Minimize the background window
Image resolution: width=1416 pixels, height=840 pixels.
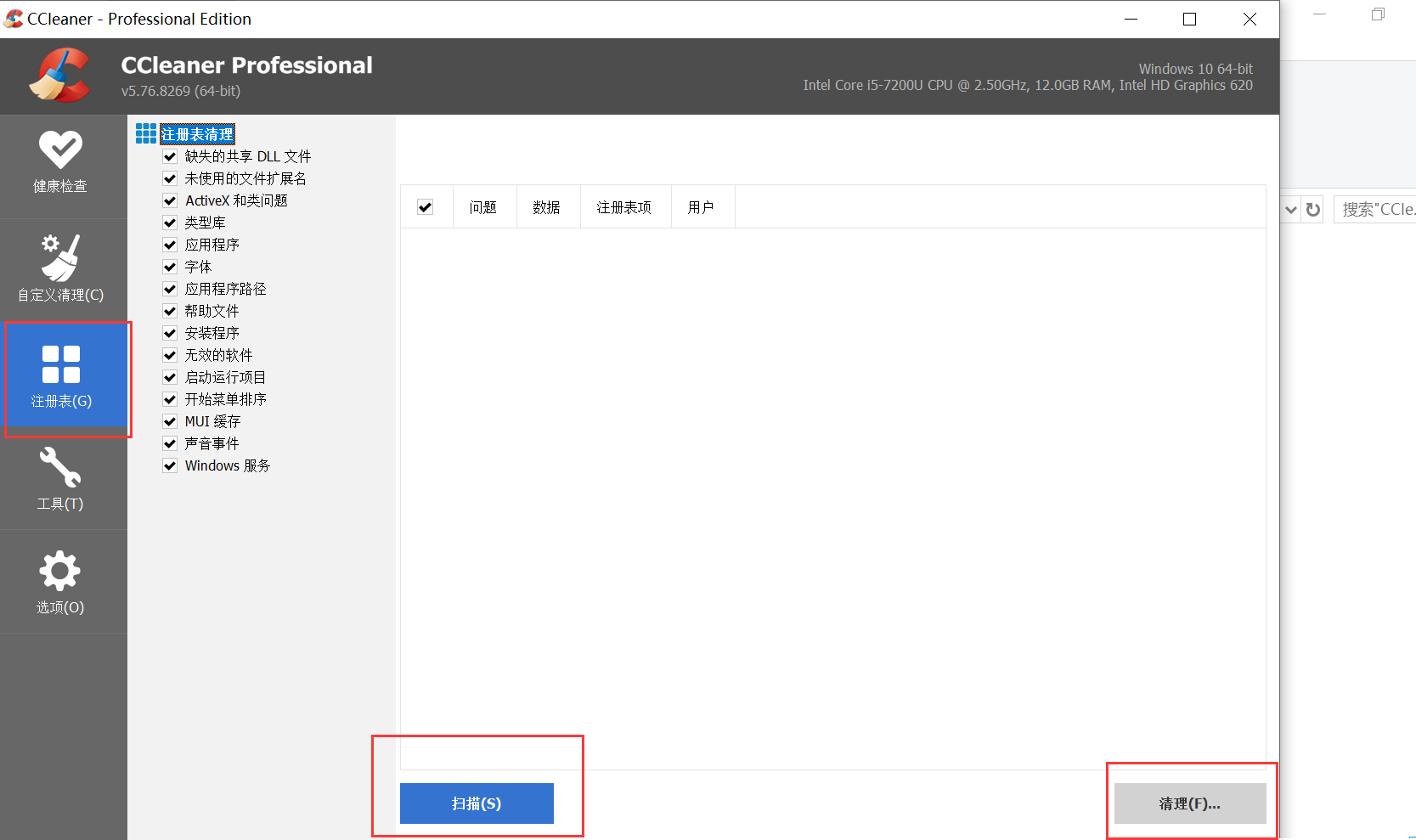(1319, 14)
